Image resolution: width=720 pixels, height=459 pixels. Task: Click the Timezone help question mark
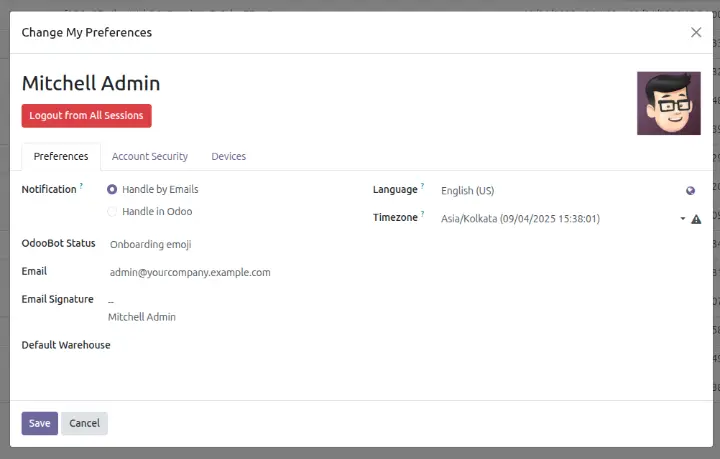click(422, 214)
